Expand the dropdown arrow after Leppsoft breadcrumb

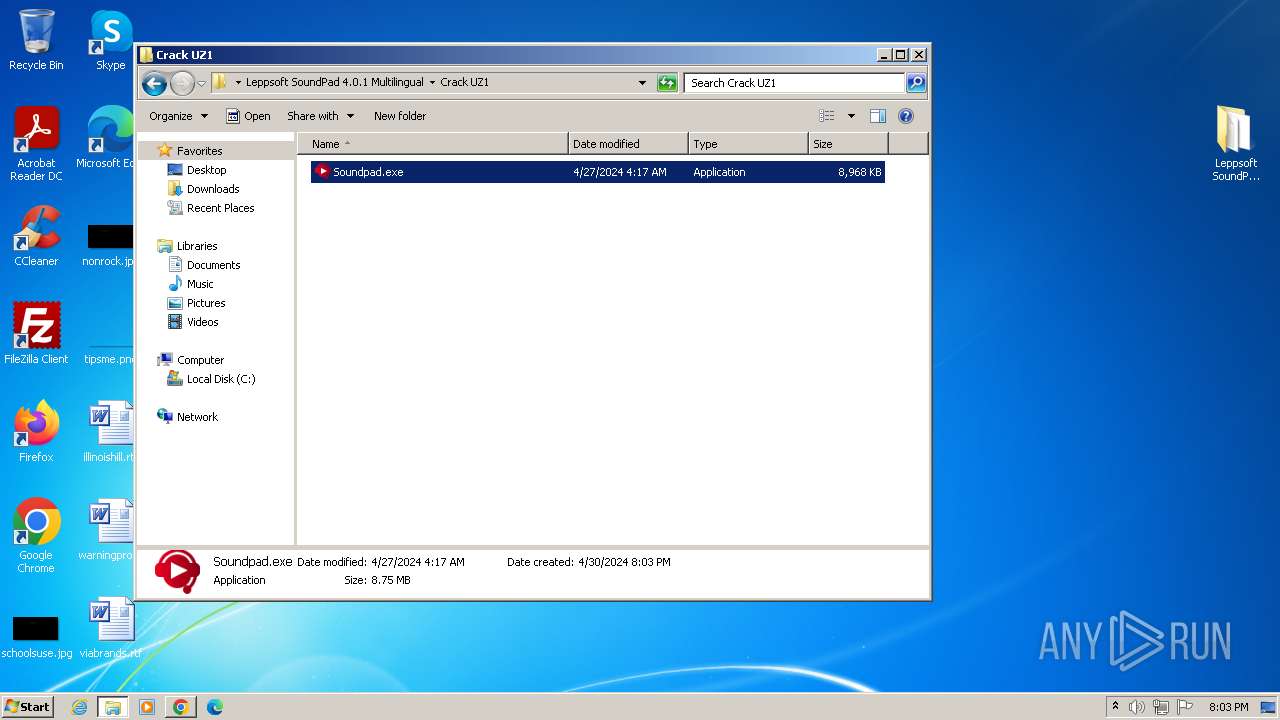(432, 83)
